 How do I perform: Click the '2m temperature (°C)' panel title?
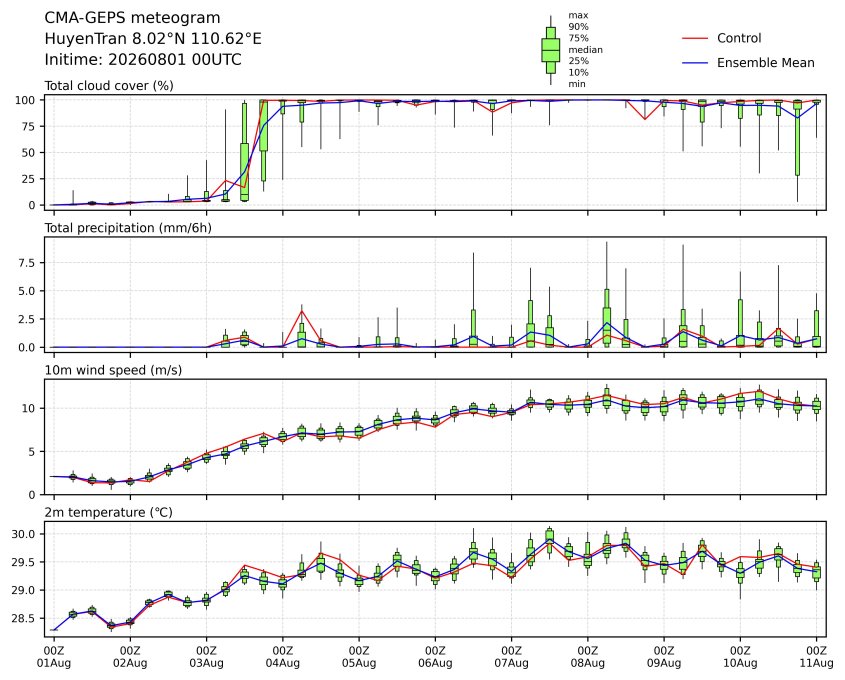pyautogui.click(x=108, y=512)
